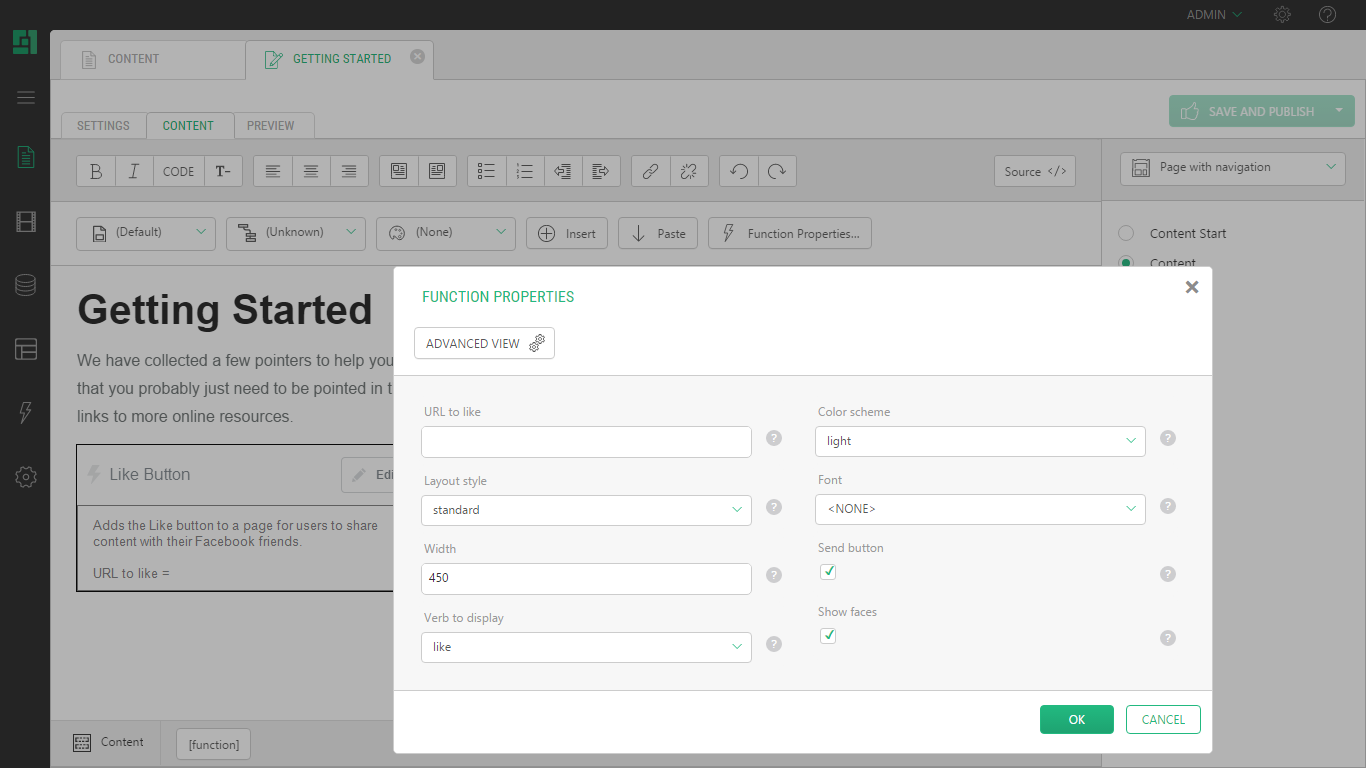Screen dimensions: 1366x768
Task: Toggle the Show faces checkbox
Action: [828, 636]
